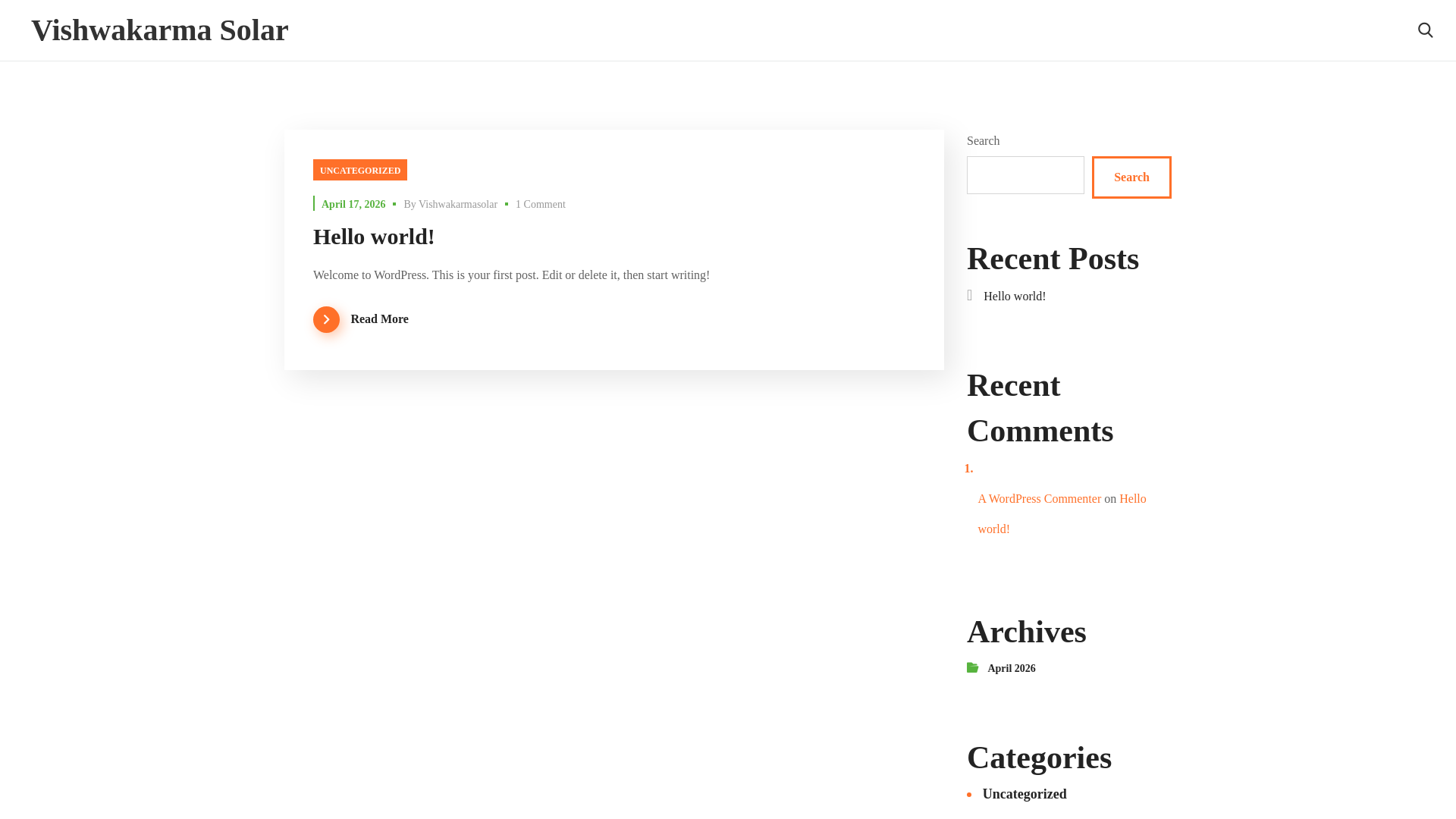Click the Read More text link

tap(379, 319)
